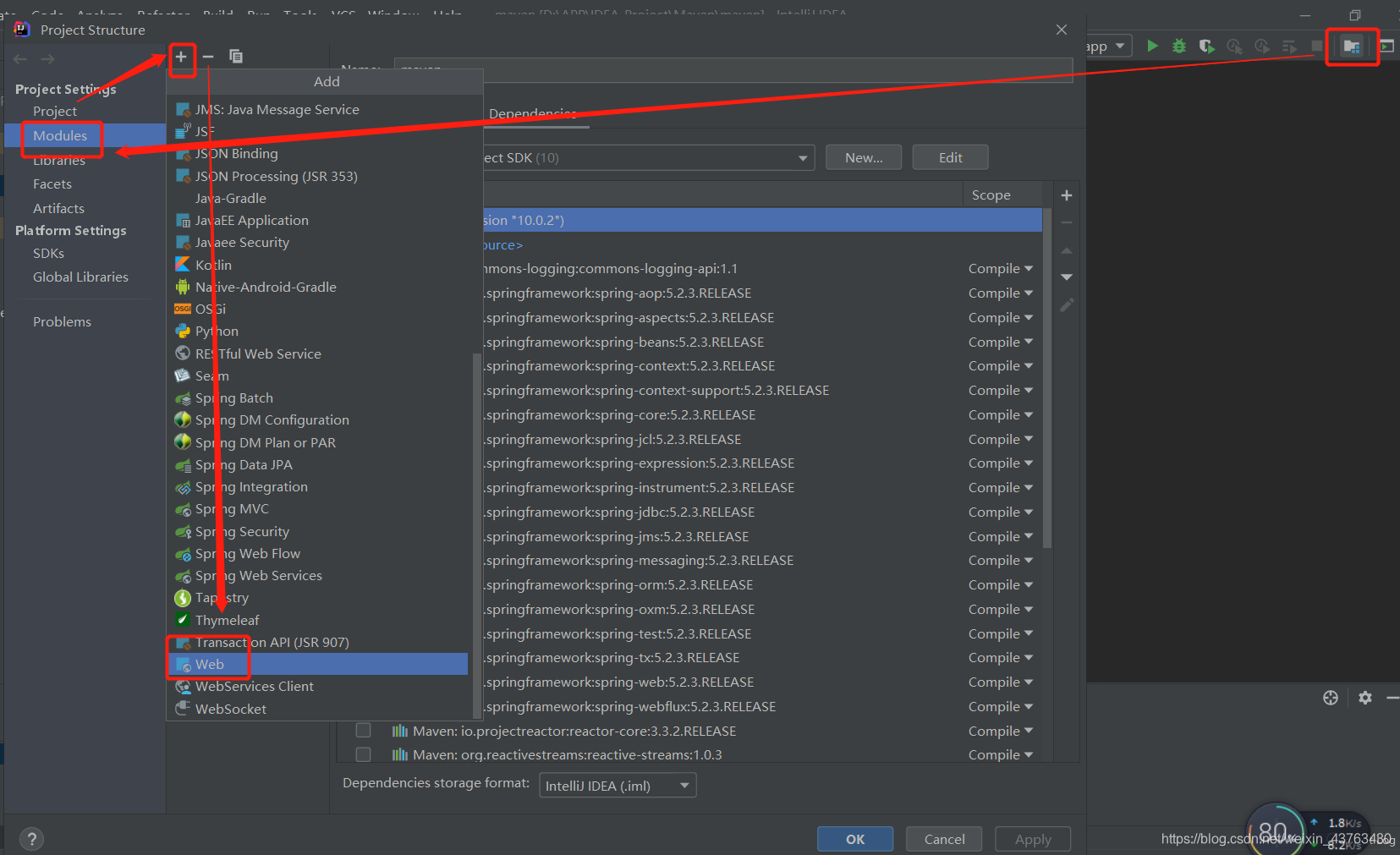This screenshot has height=855, width=1400.
Task: Click the copy module icon
Action: click(236, 57)
